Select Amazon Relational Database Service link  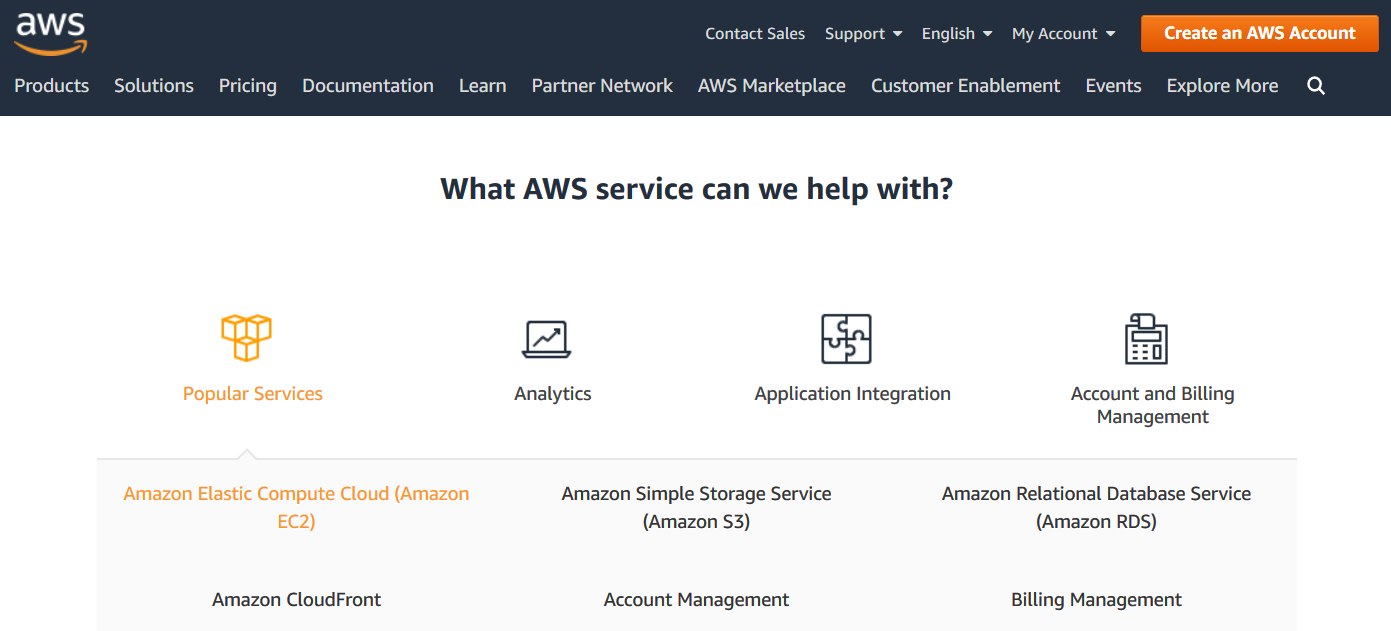(x=1096, y=507)
